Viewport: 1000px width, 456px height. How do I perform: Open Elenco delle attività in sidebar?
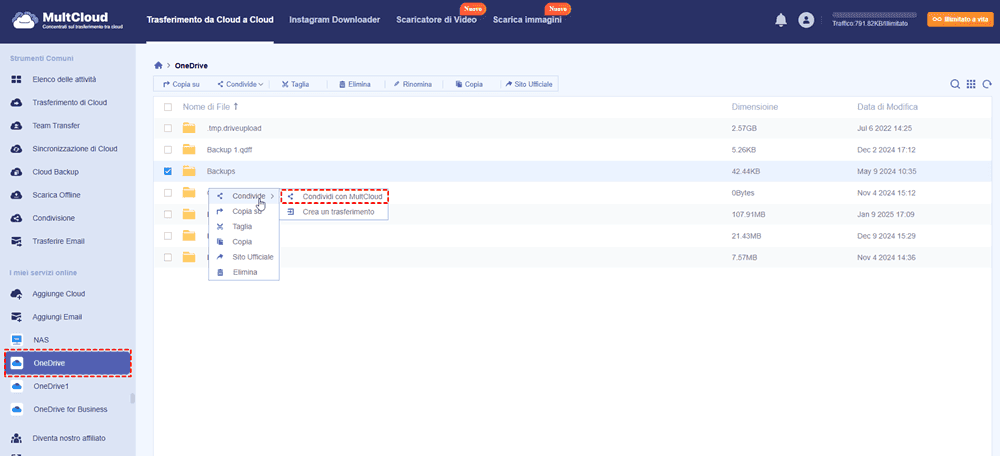click(x=64, y=80)
